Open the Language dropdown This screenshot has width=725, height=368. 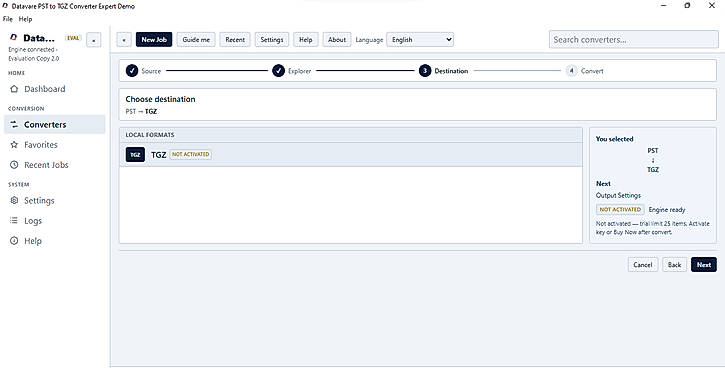coord(420,40)
